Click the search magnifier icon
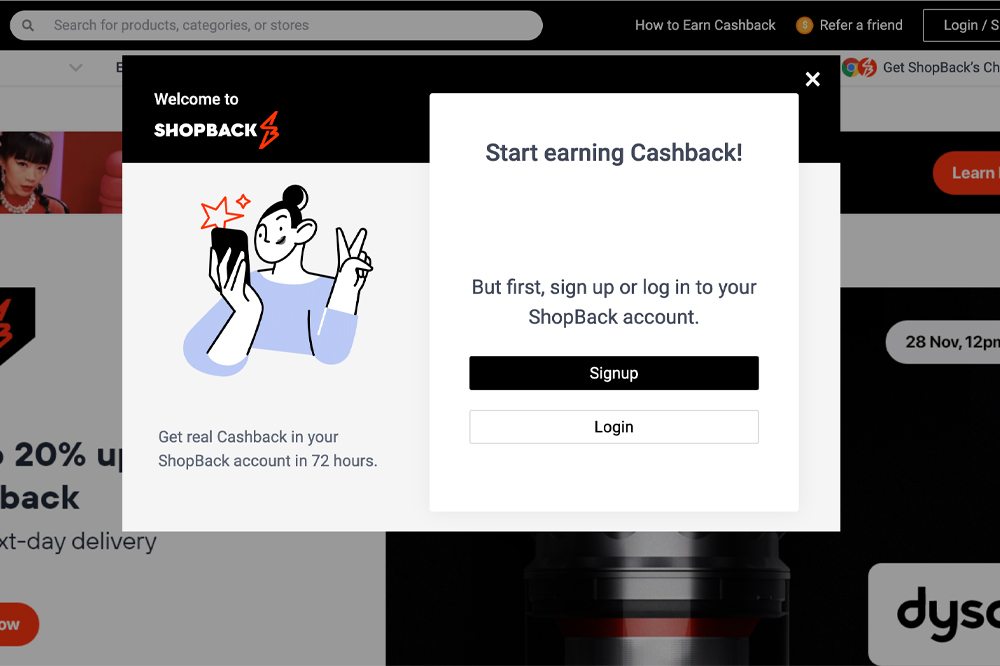 click(27, 26)
